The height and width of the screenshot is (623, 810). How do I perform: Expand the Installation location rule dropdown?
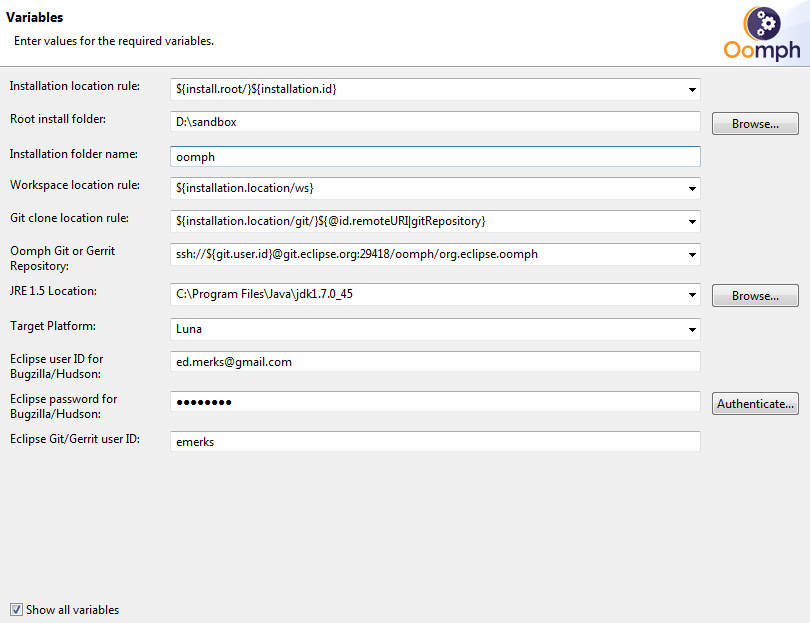692,90
